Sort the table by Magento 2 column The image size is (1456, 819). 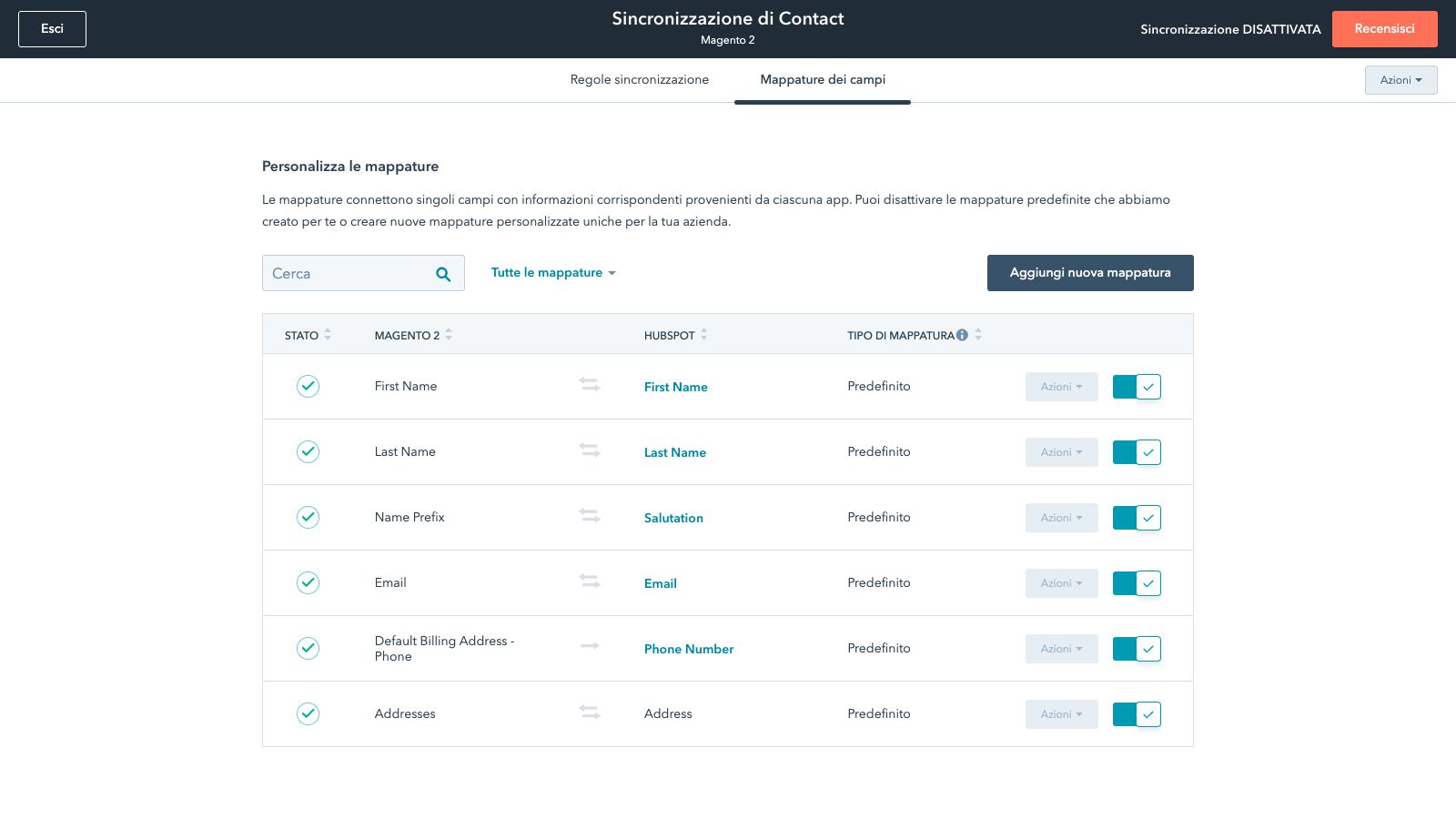click(x=449, y=335)
